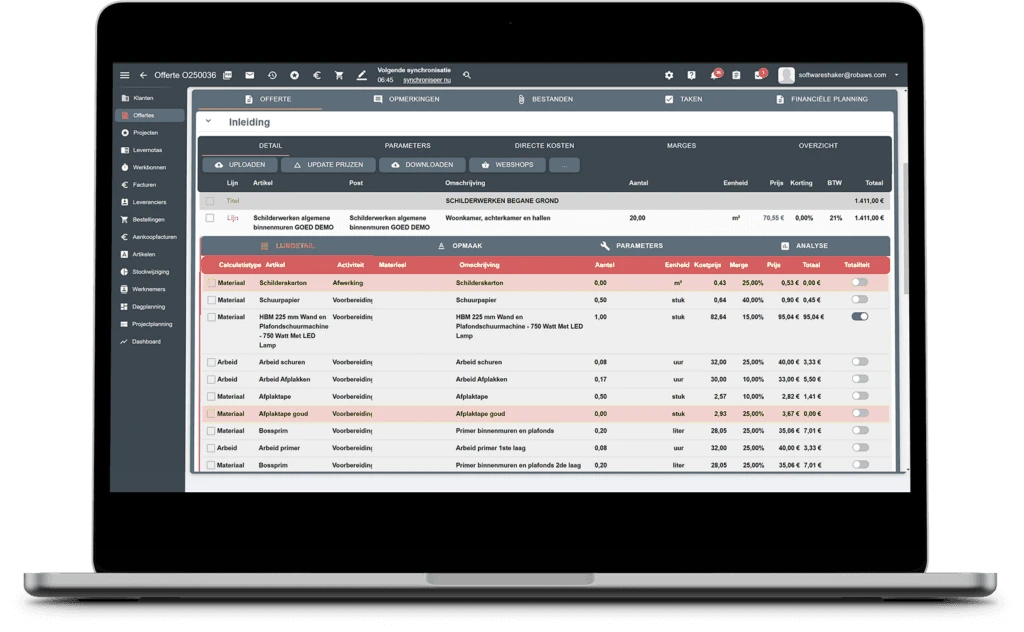
Task: Click the 'synchroniseer nu' link
Action: coord(426,80)
